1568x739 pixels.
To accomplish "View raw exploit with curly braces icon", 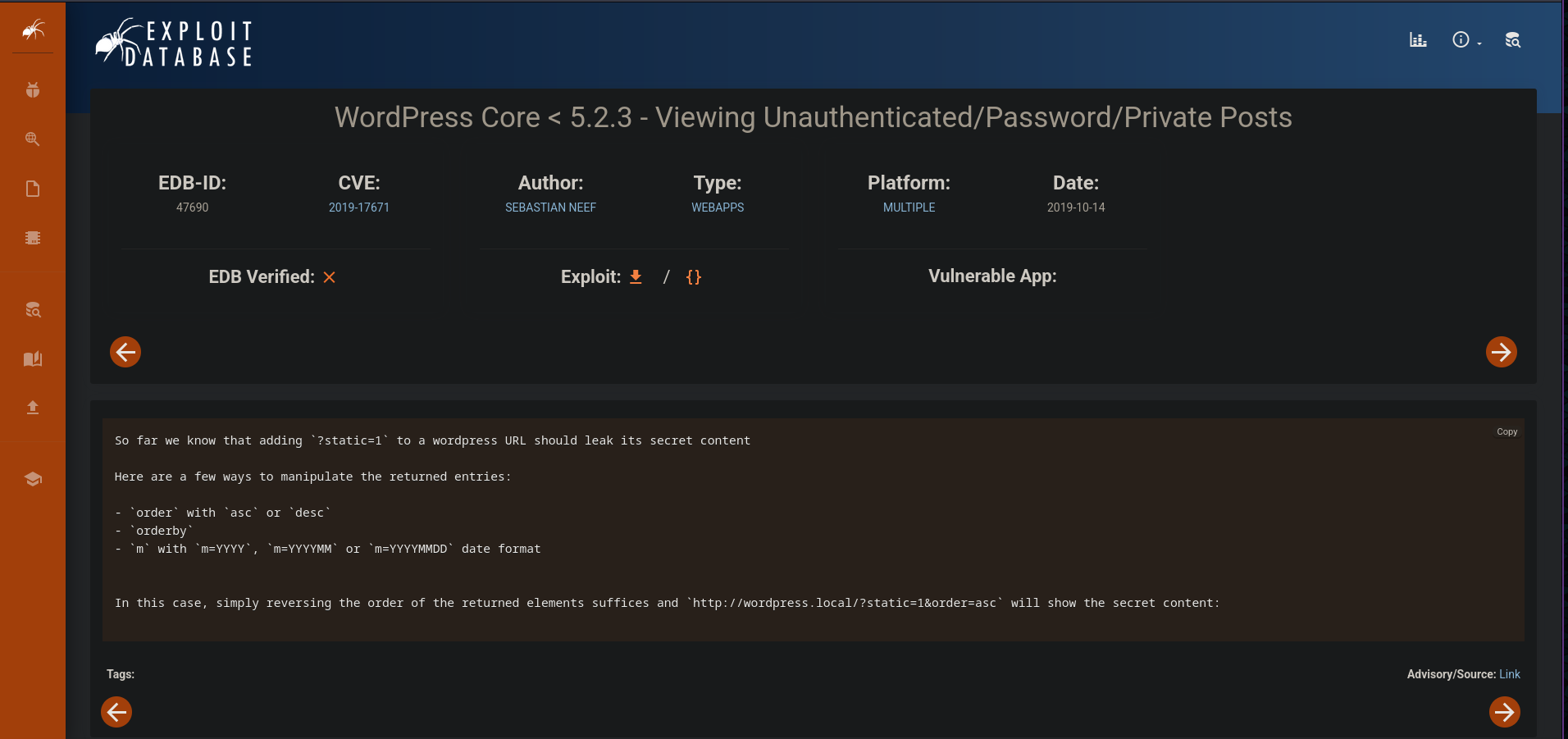I will coord(694,277).
